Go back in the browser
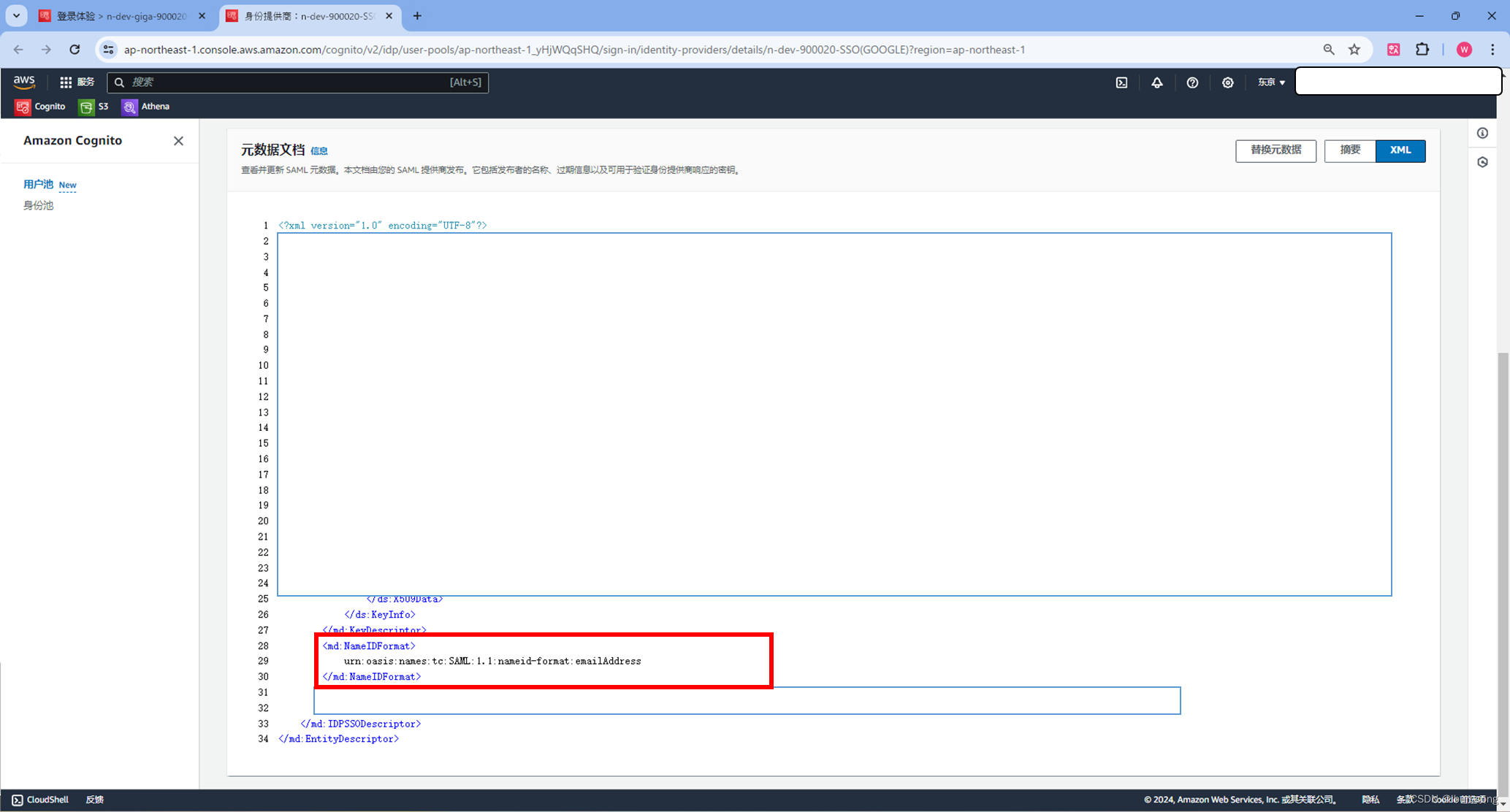 pyautogui.click(x=18, y=50)
